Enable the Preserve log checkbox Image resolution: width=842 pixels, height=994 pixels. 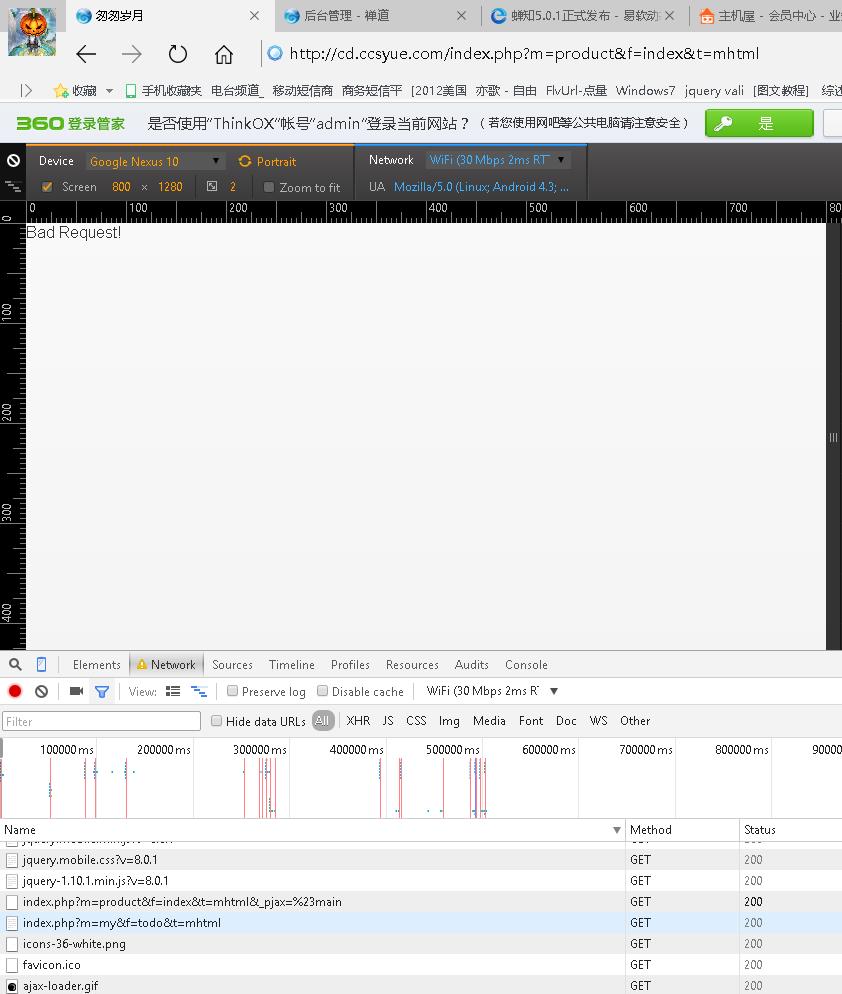coord(232,691)
